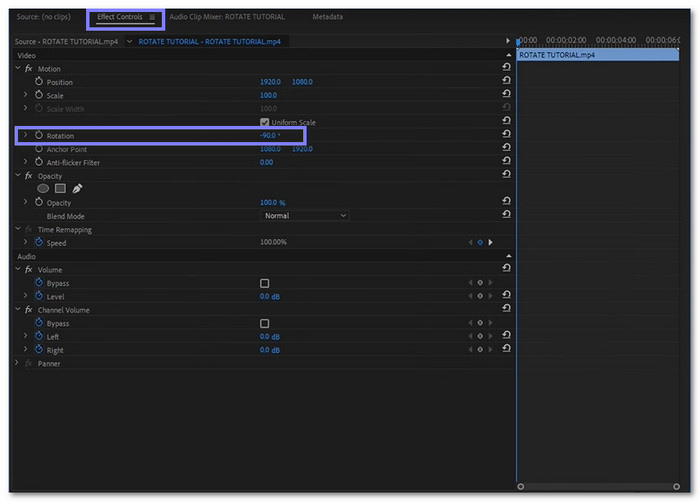Select the free draw bezier pen mask tool

coord(77,188)
